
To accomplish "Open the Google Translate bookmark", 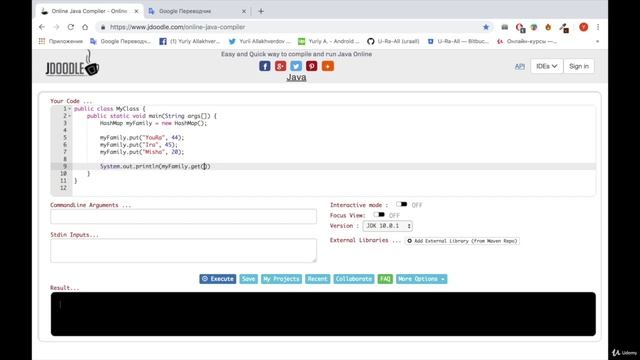I will (x=120, y=41).
